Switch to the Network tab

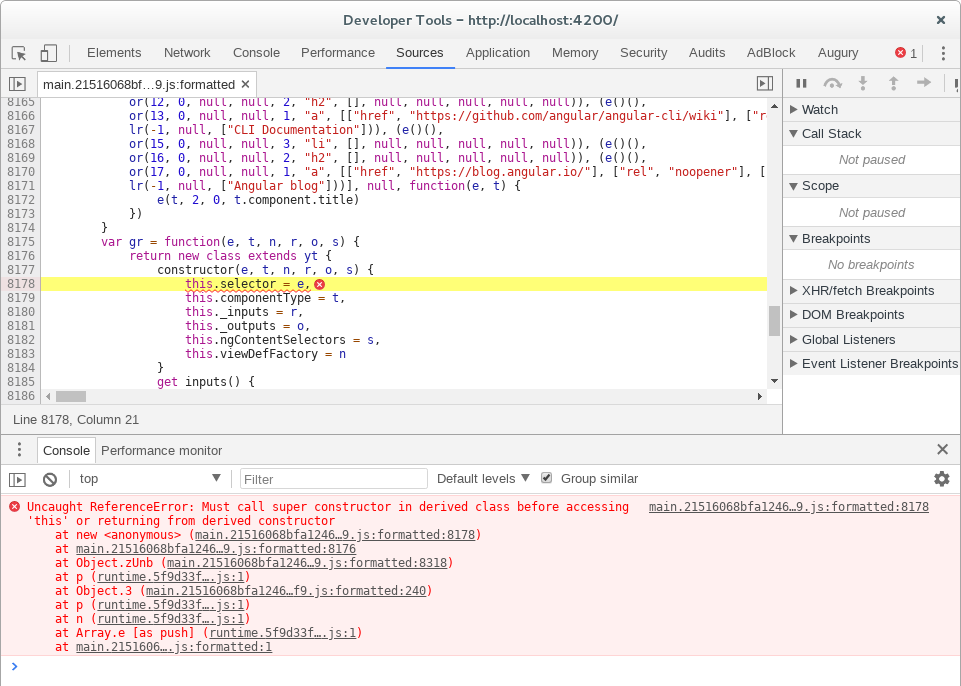[187, 53]
